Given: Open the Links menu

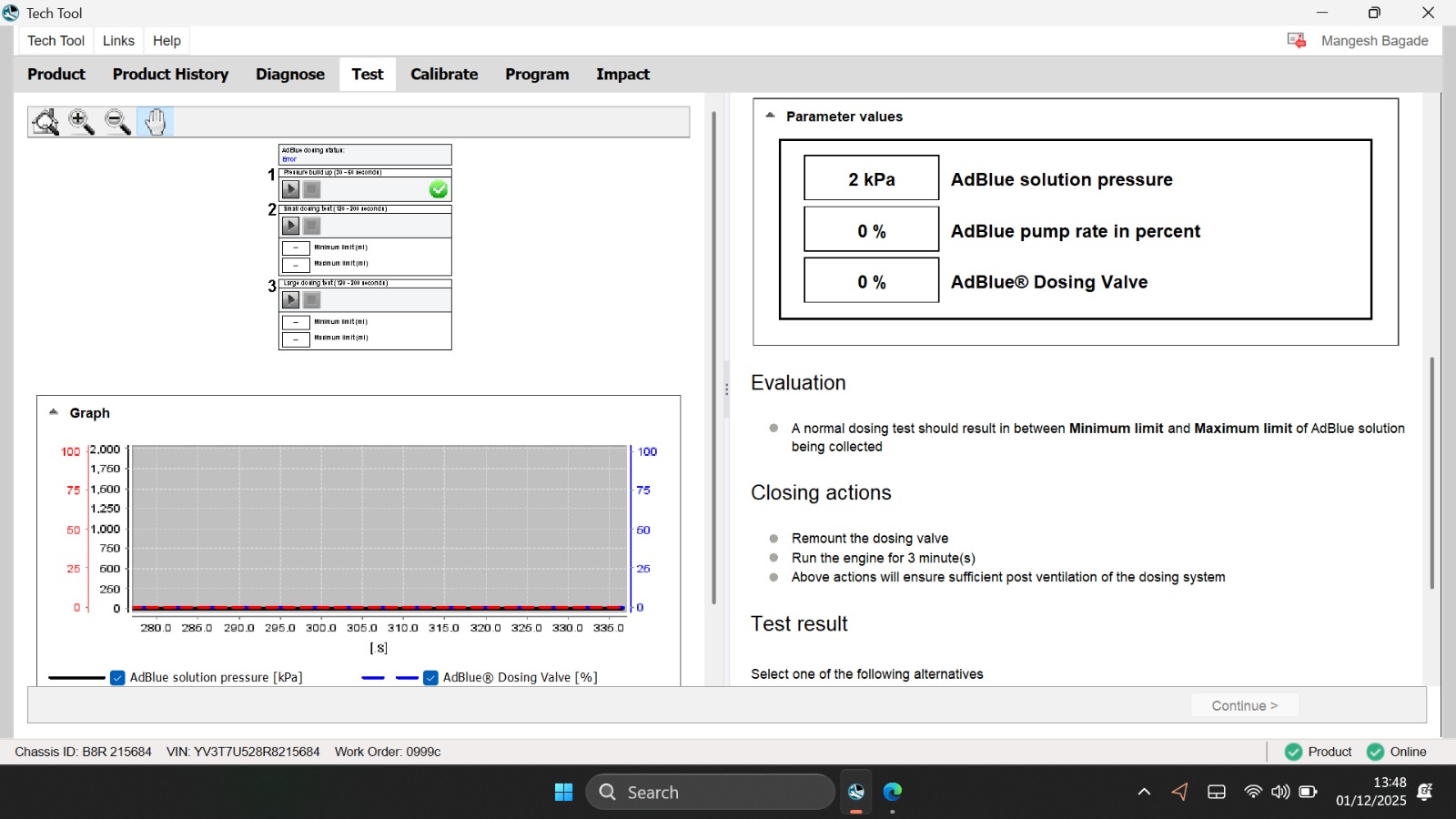Looking at the screenshot, I should [118, 41].
